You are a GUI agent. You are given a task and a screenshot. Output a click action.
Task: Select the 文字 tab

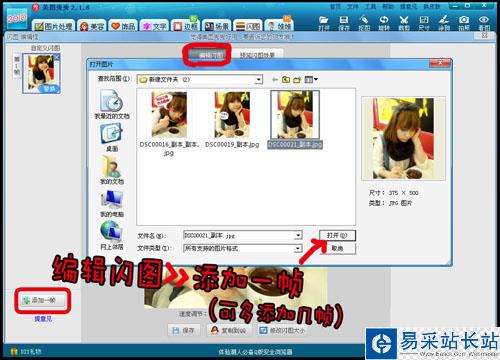tap(154, 26)
